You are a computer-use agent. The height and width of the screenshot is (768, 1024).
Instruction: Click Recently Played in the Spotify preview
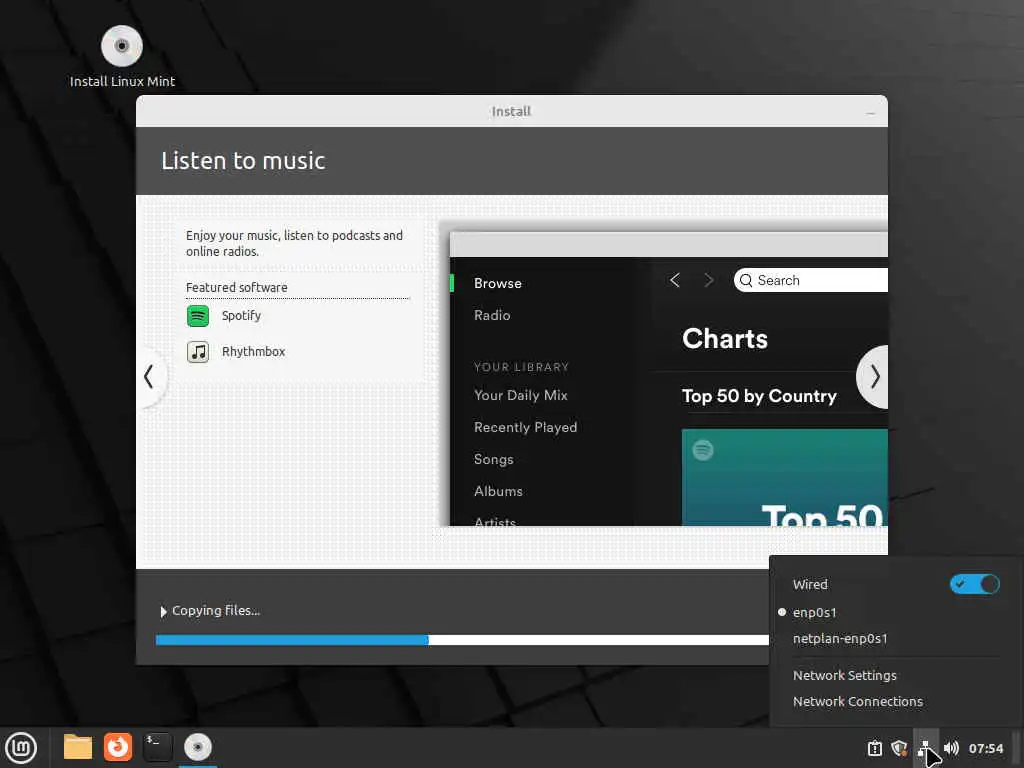point(526,428)
